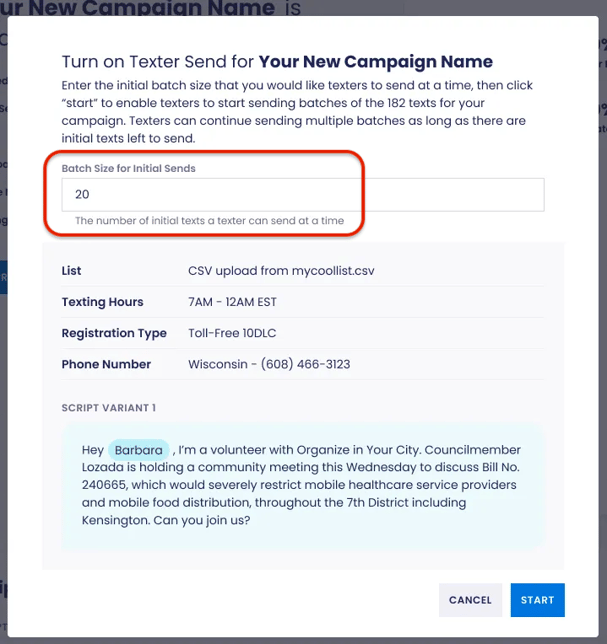The height and width of the screenshot is (644, 607).
Task: Click the Wisconsin (608) 466-3123 phone number
Action: click(269, 364)
